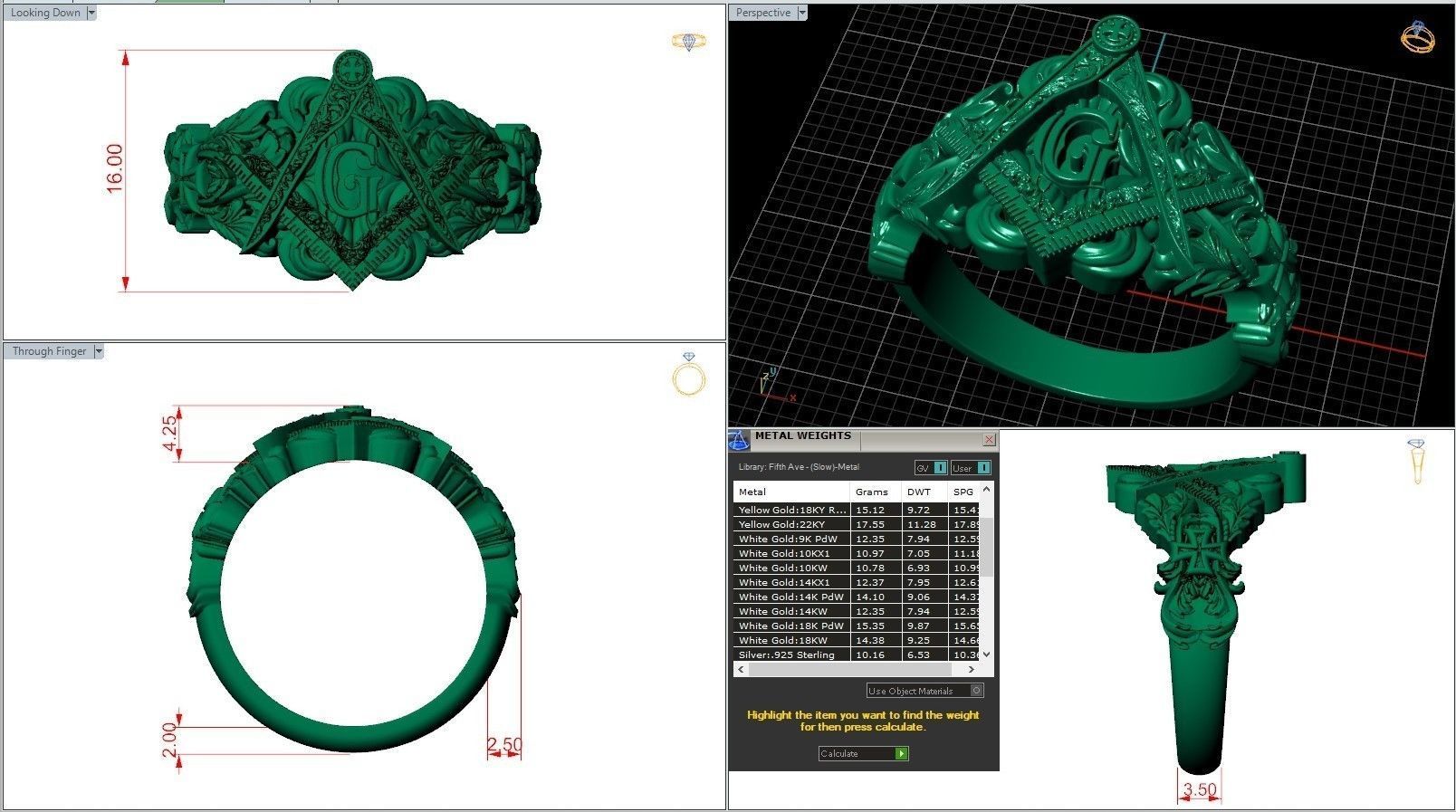Click the side view ring icon

click(x=1416, y=462)
